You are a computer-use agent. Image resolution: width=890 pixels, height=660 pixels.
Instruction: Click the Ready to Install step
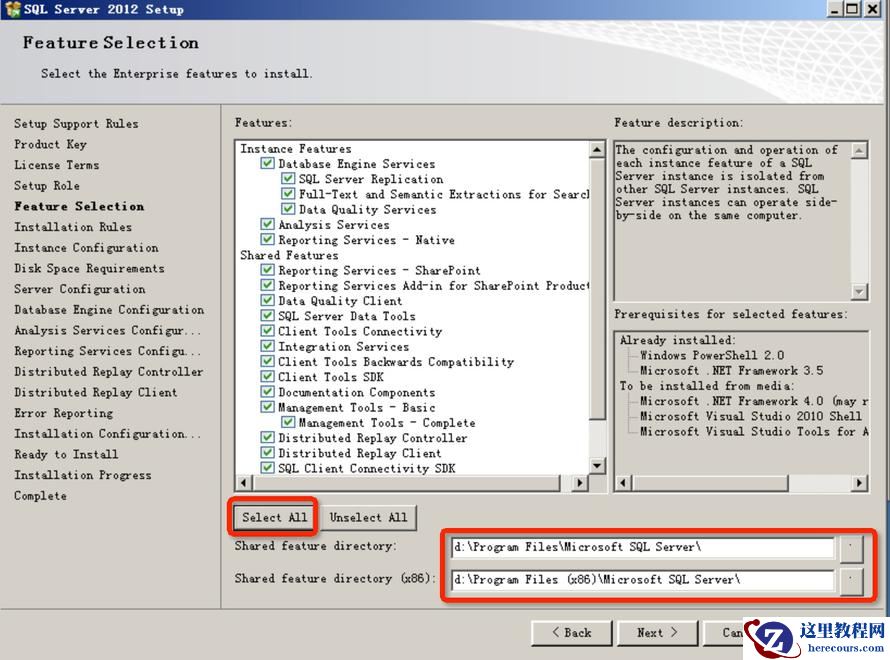[x=66, y=454]
